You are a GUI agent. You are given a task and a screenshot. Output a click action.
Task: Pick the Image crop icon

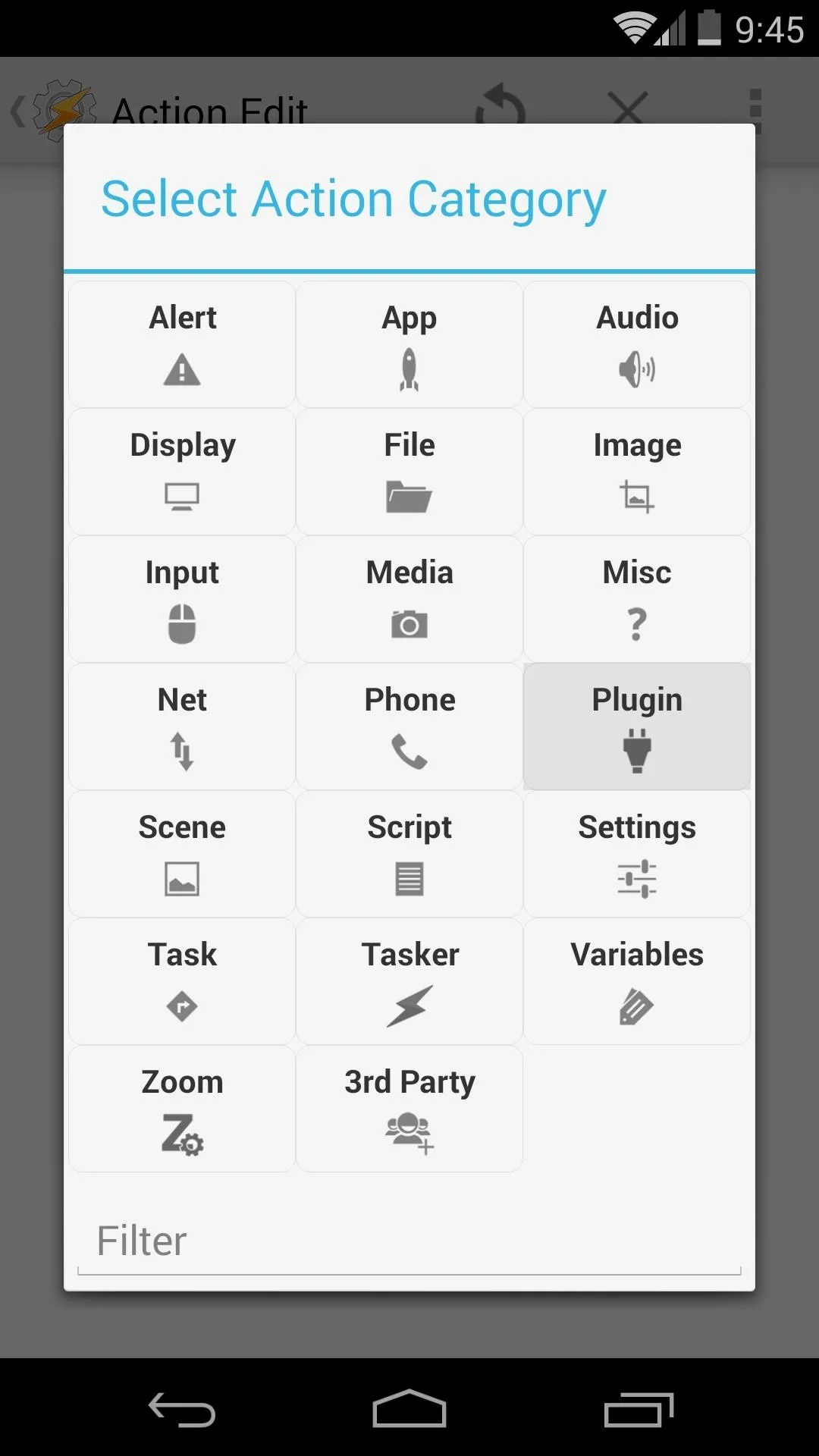(x=637, y=497)
